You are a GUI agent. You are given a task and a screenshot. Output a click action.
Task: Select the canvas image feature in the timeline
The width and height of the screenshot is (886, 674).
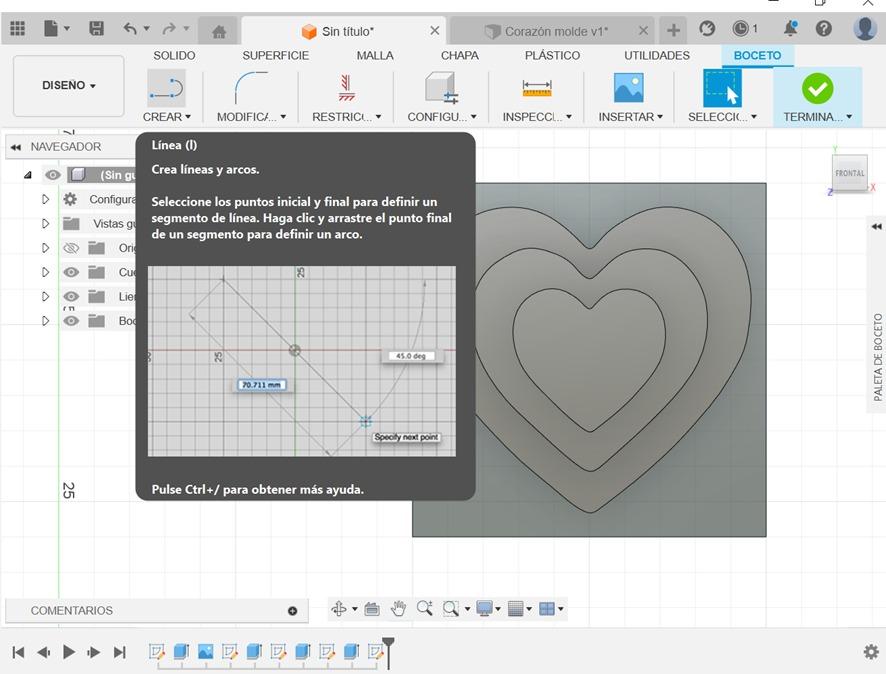coord(205,651)
